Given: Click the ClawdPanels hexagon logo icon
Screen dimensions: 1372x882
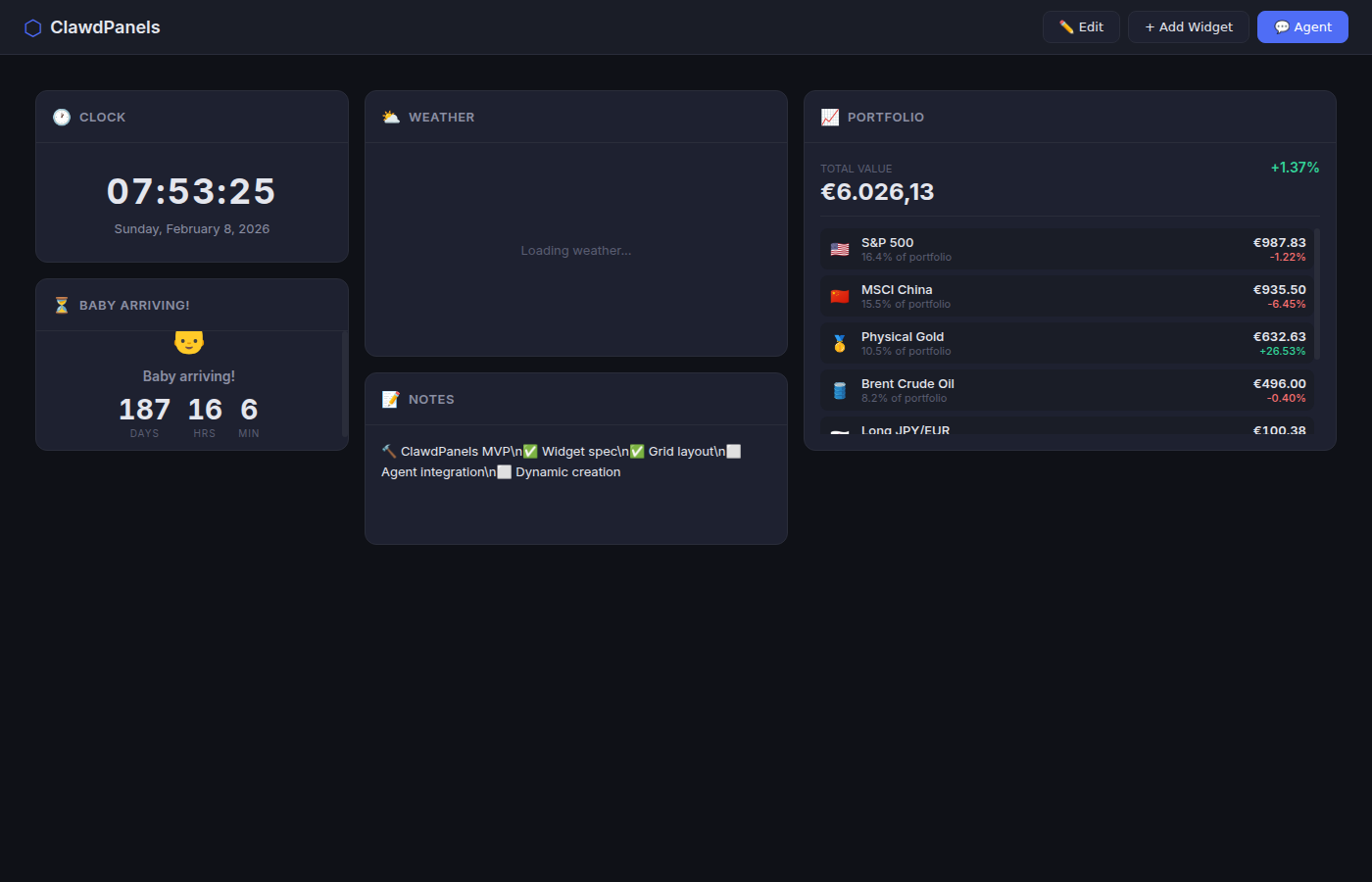Looking at the screenshot, I should click(x=32, y=27).
